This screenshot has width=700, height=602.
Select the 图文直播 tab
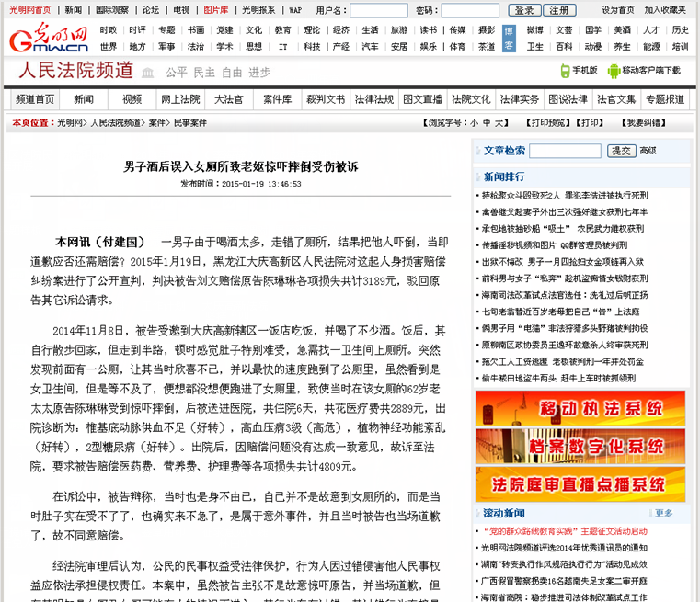click(422, 100)
